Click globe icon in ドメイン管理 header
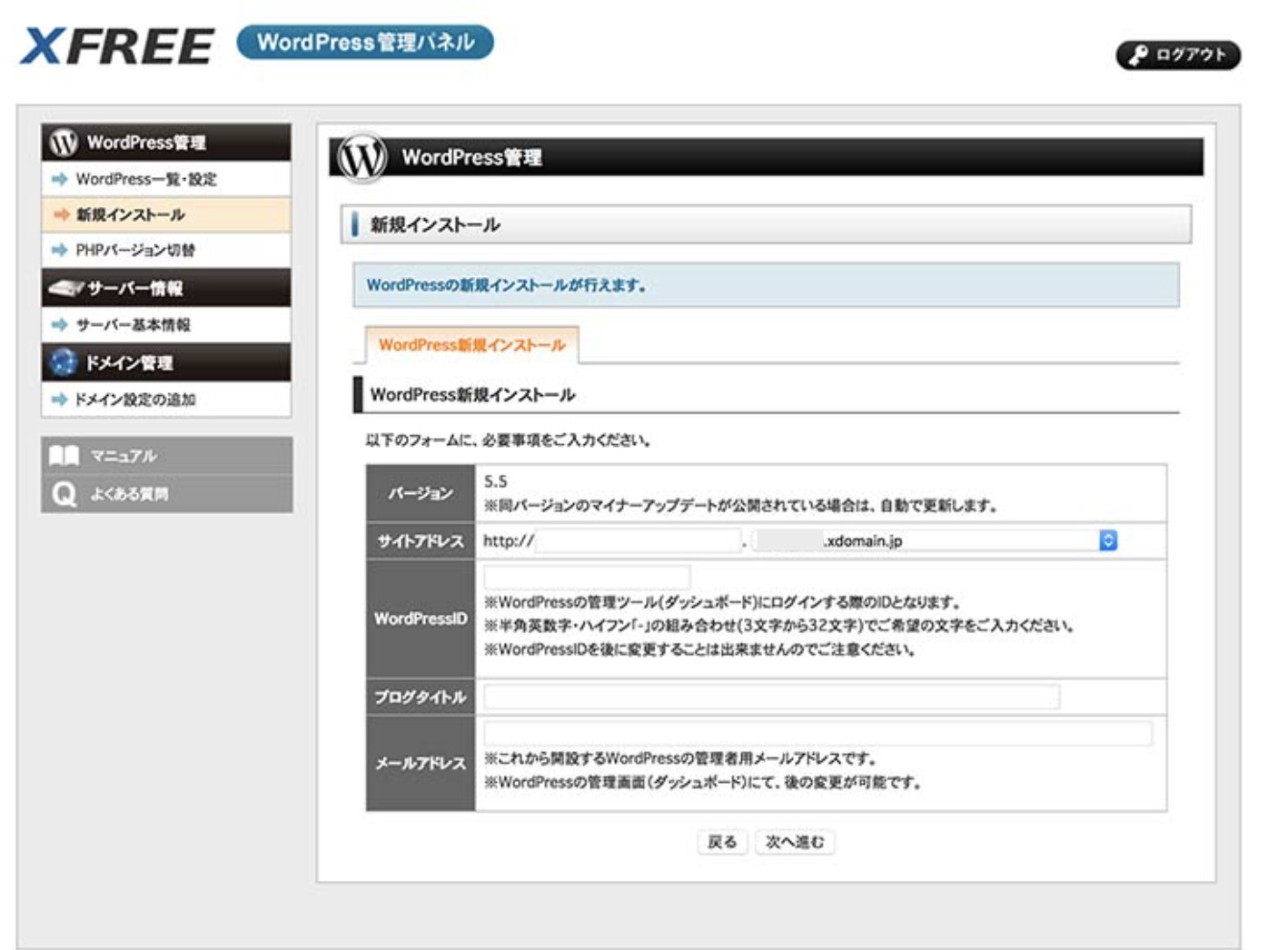Image resolution: width=1288 pixels, height=950 pixels. pos(64,362)
